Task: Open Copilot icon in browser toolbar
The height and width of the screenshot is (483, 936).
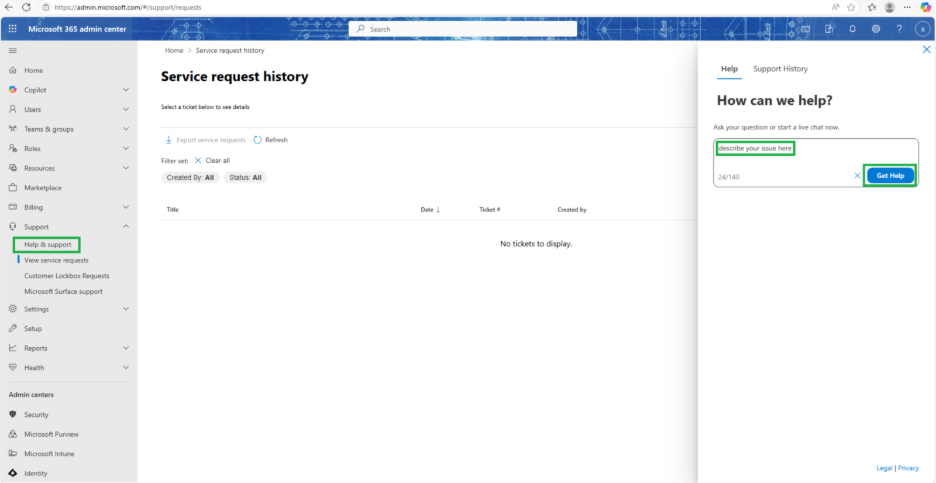Action: 925,7
